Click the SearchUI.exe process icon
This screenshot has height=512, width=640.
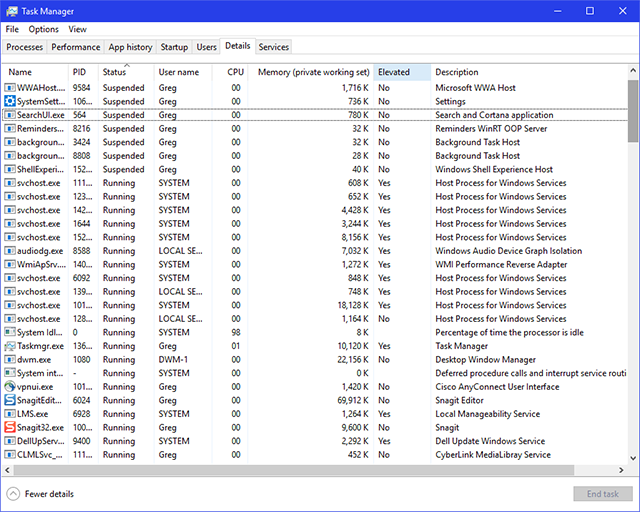pos(10,115)
